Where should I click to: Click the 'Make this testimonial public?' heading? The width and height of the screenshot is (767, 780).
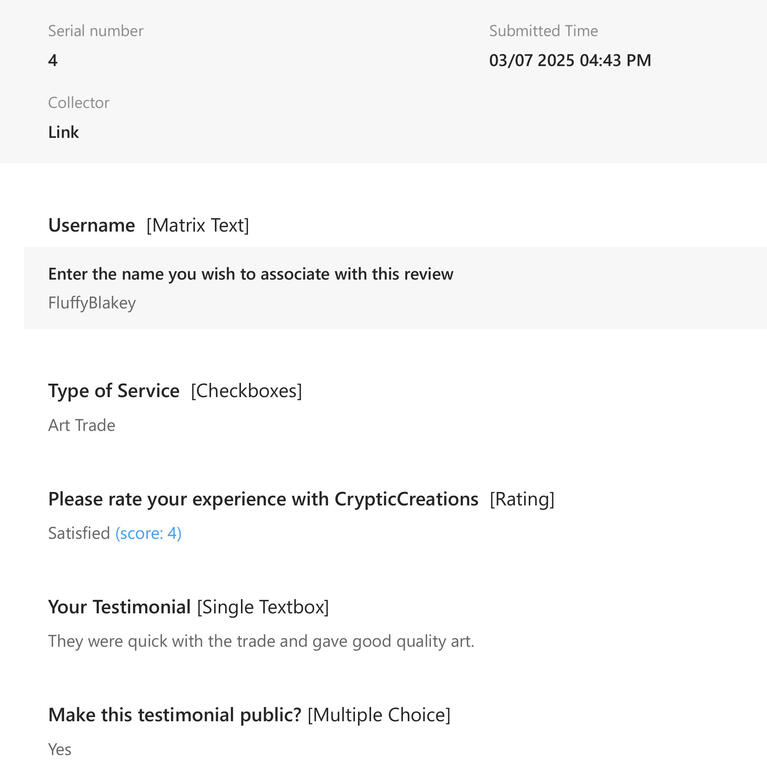point(175,715)
